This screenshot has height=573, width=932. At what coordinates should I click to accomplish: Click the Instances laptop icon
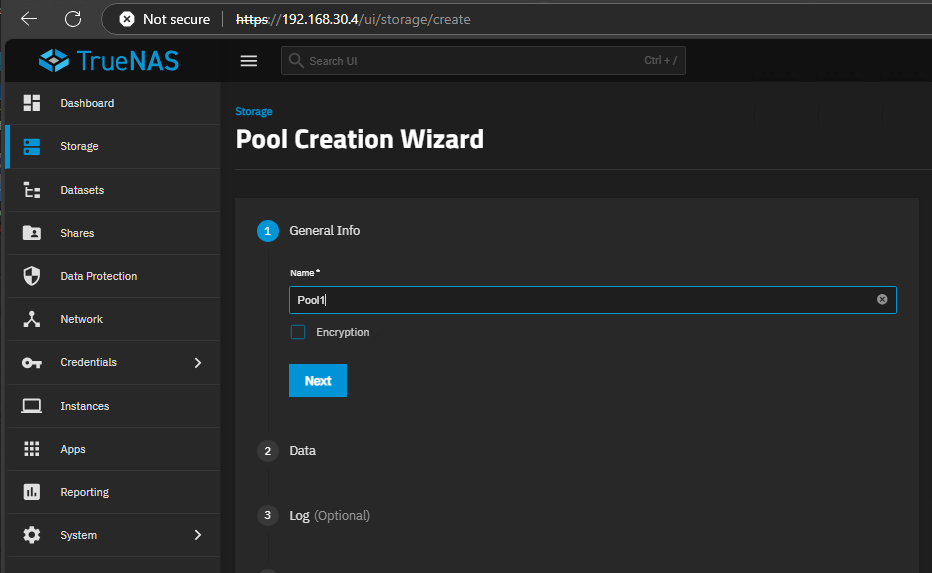point(32,406)
